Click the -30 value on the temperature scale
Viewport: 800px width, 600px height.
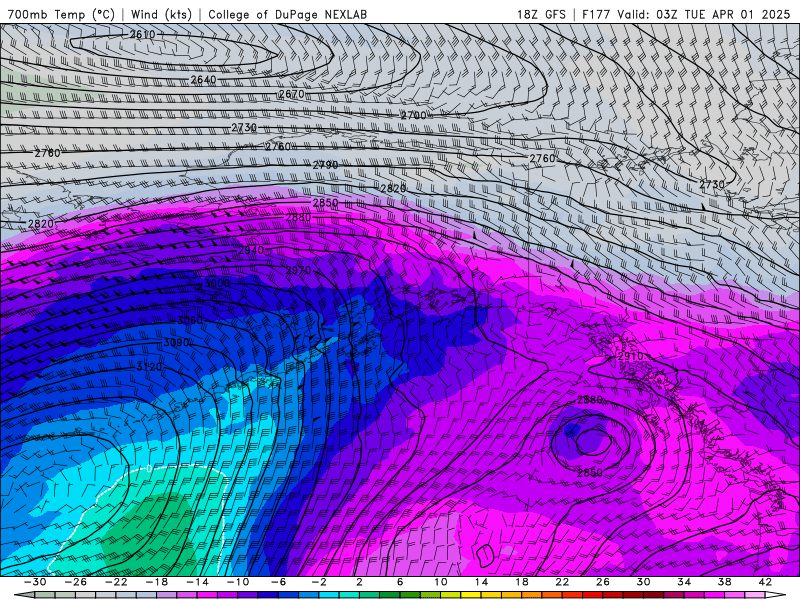35,582
